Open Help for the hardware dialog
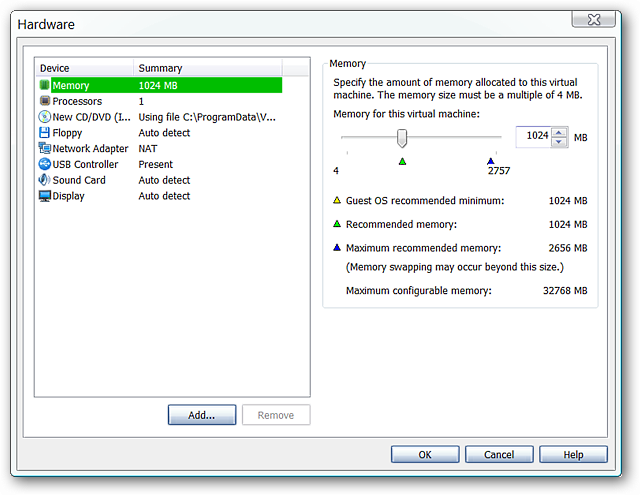 (573, 454)
